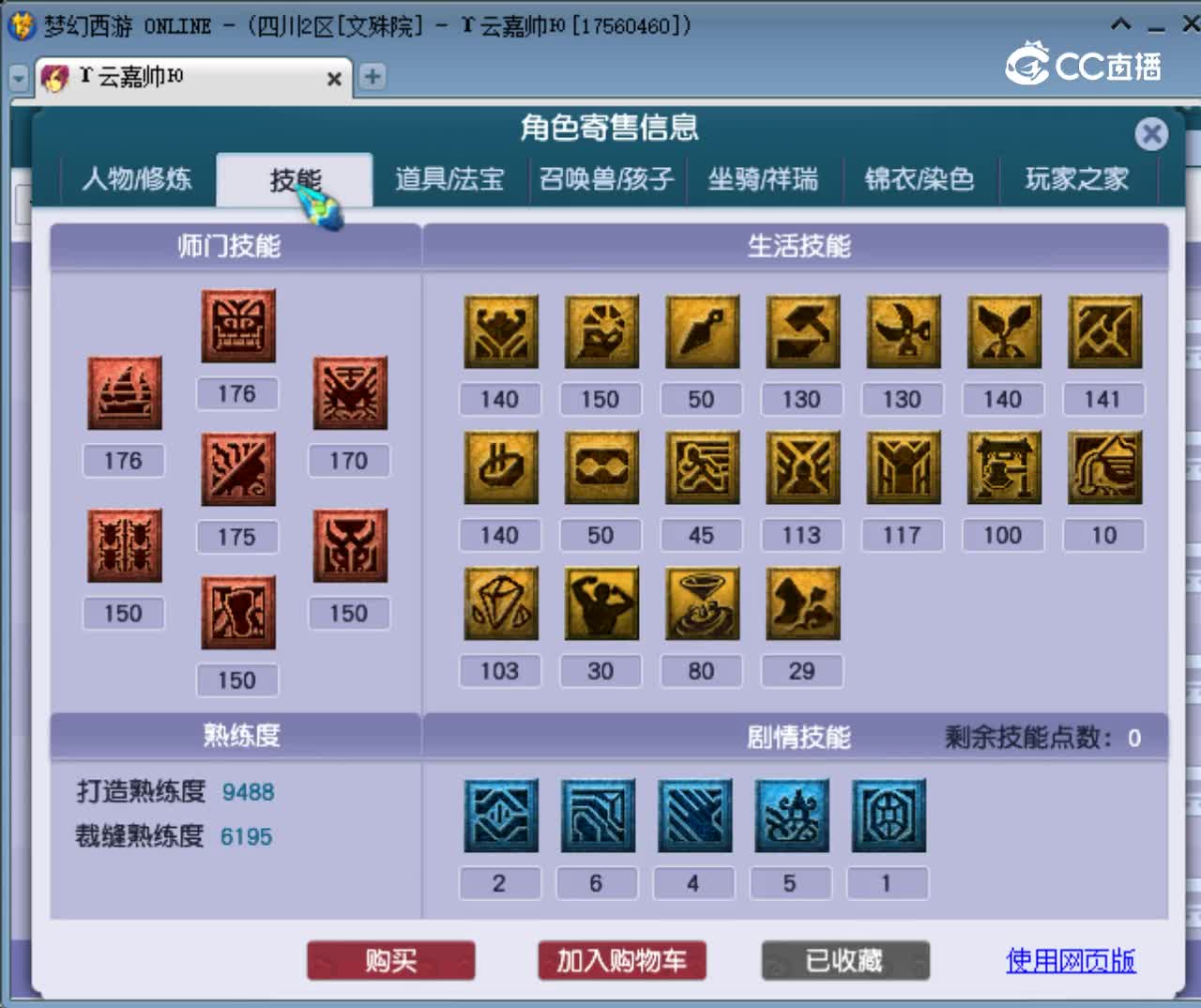Click the life skill icon above level 117
The width and height of the screenshot is (1201, 1008).
click(x=904, y=467)
